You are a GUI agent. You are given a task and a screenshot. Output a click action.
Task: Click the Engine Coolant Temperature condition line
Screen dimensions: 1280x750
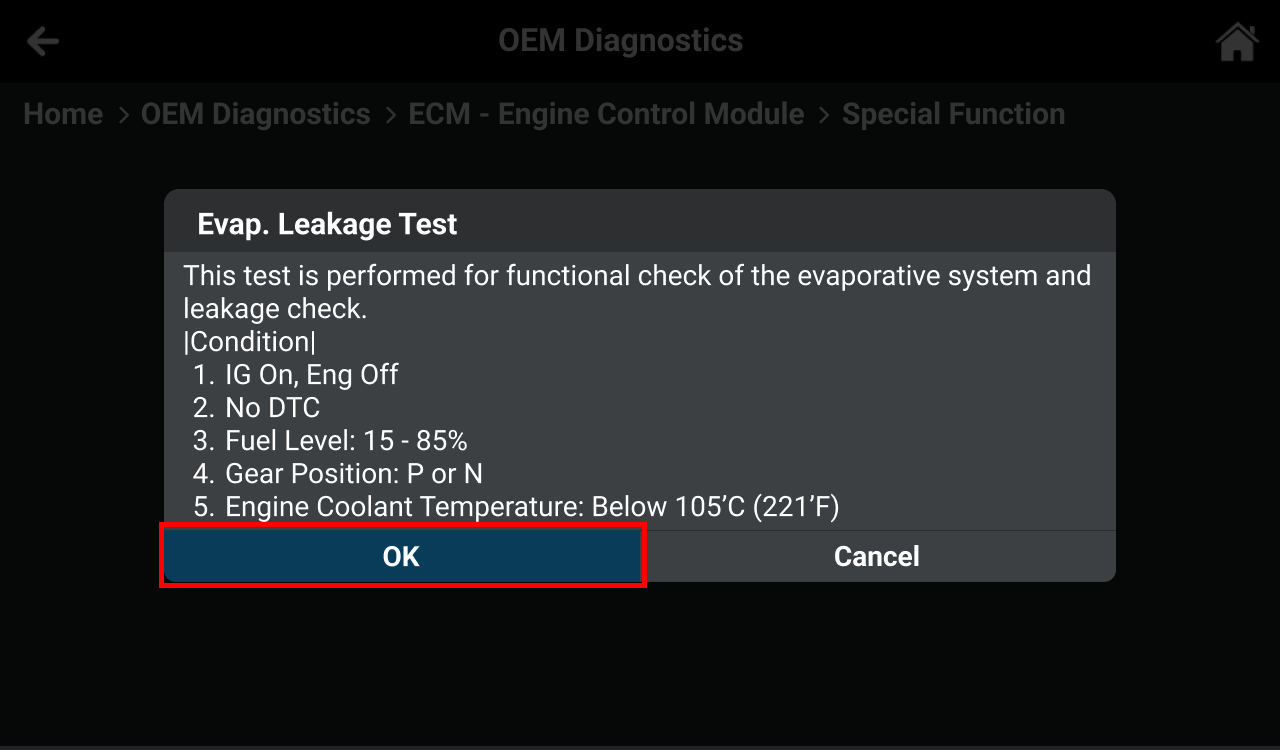tap(531, 507)
